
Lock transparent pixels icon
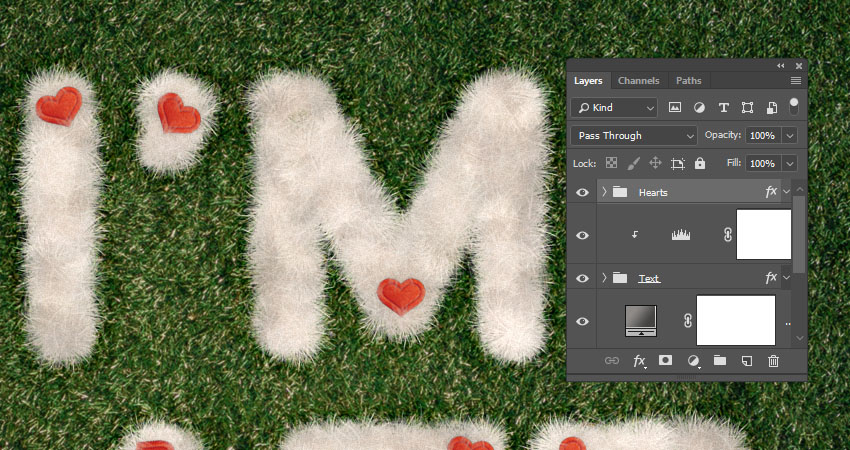pyautogui.click(x=611, y=163)
